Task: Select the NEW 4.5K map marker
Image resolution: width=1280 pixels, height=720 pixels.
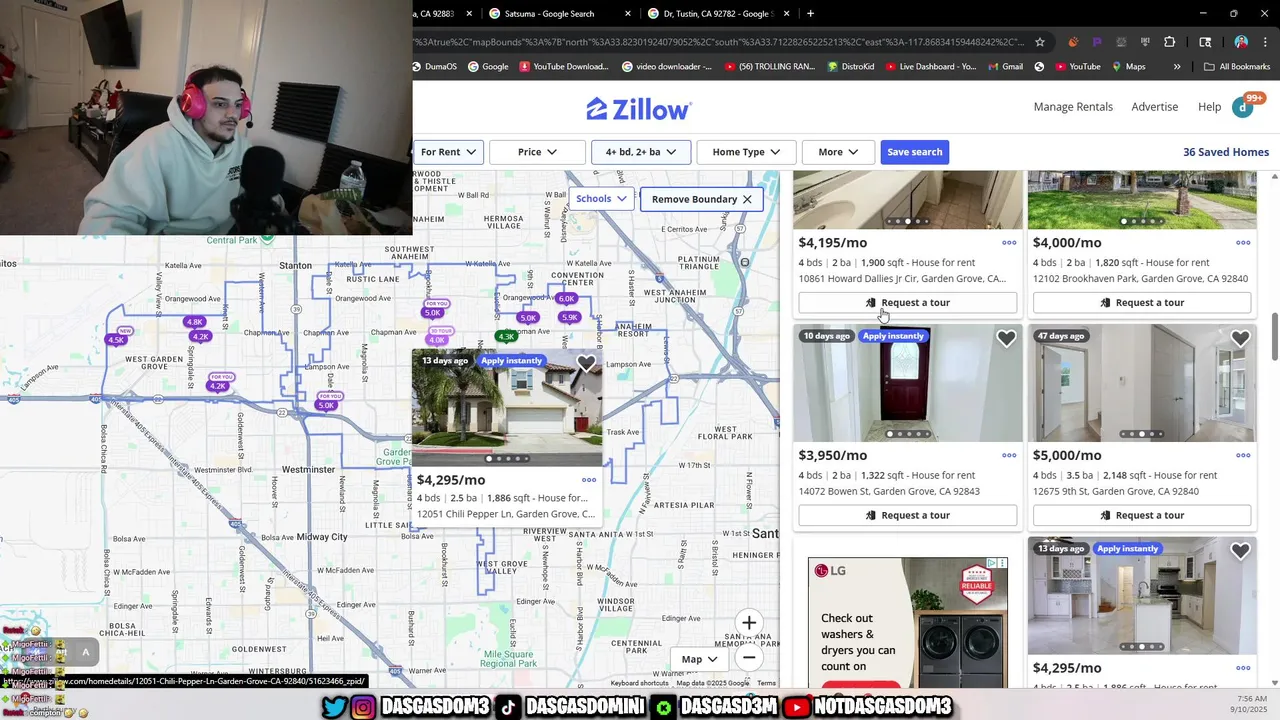Action: [117, 339]
